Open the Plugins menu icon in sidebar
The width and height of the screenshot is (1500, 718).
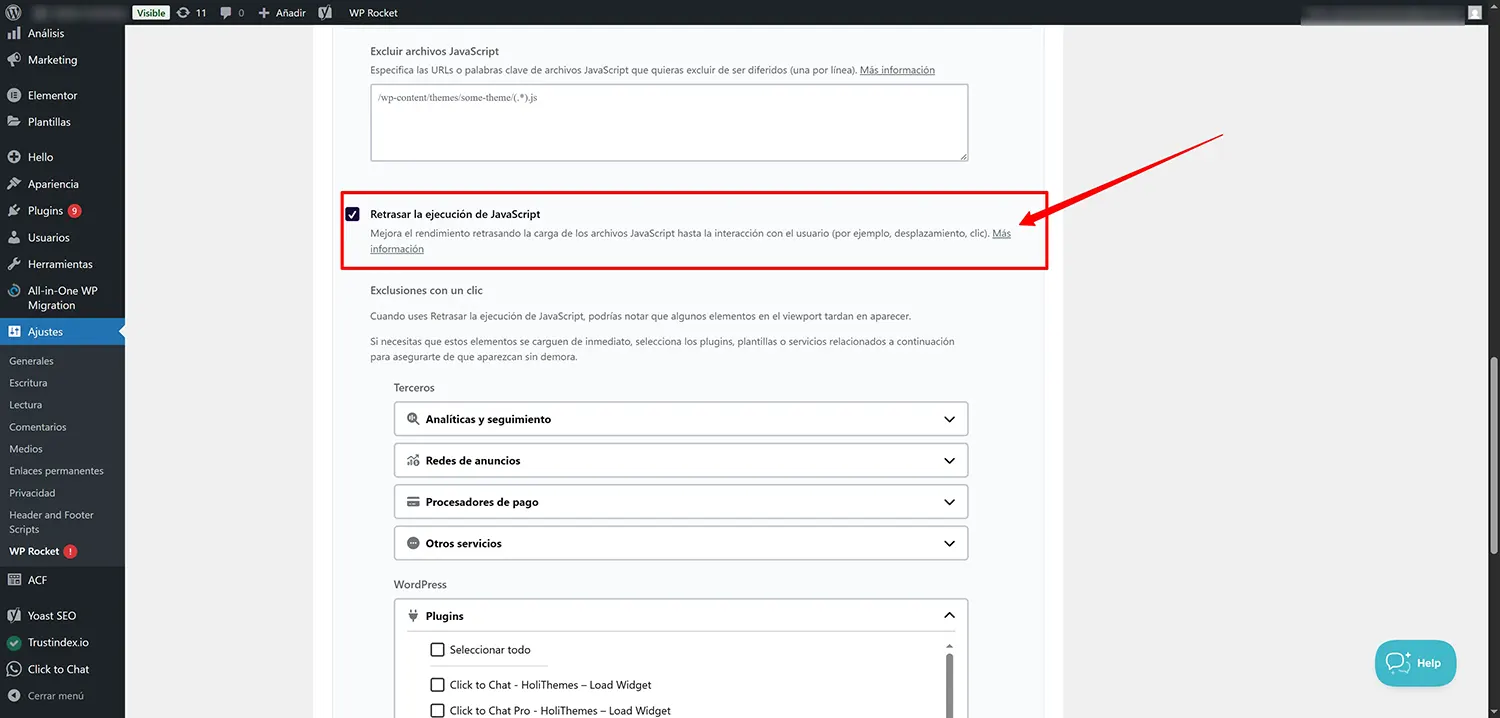click(x=14, y=211)
